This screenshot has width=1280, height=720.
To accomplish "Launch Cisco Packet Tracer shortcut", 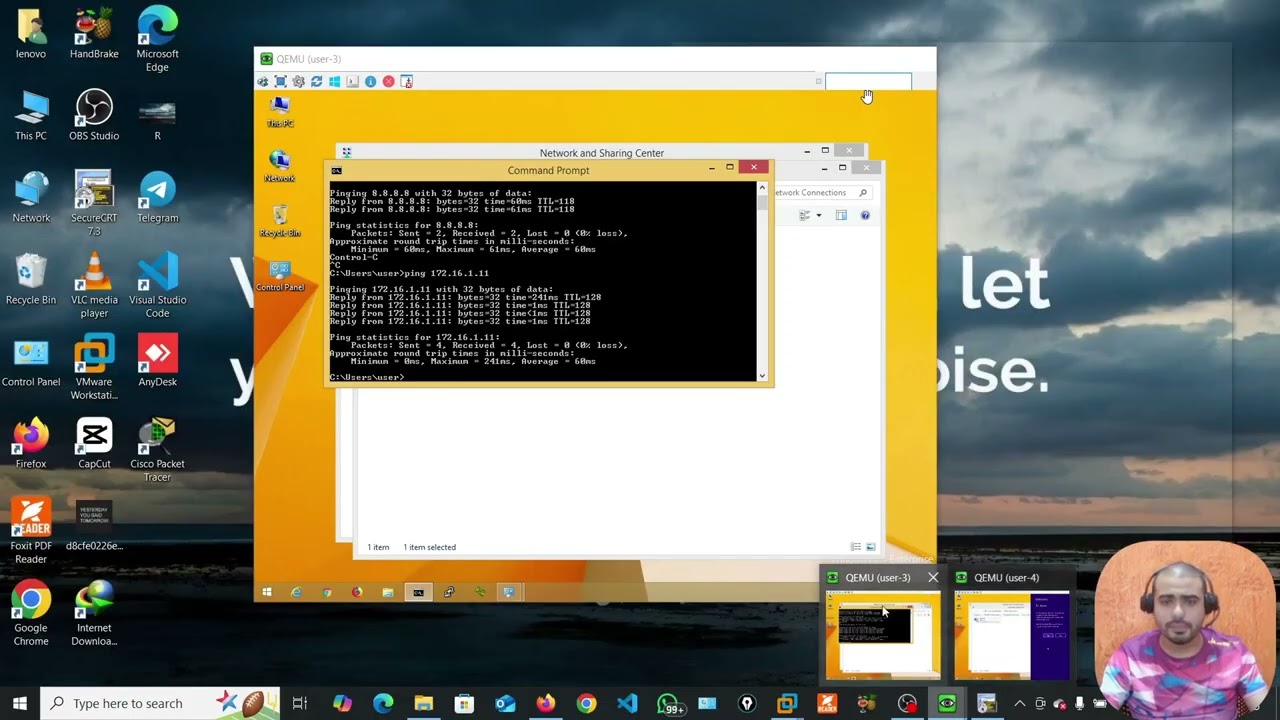I will click(157, 450).
